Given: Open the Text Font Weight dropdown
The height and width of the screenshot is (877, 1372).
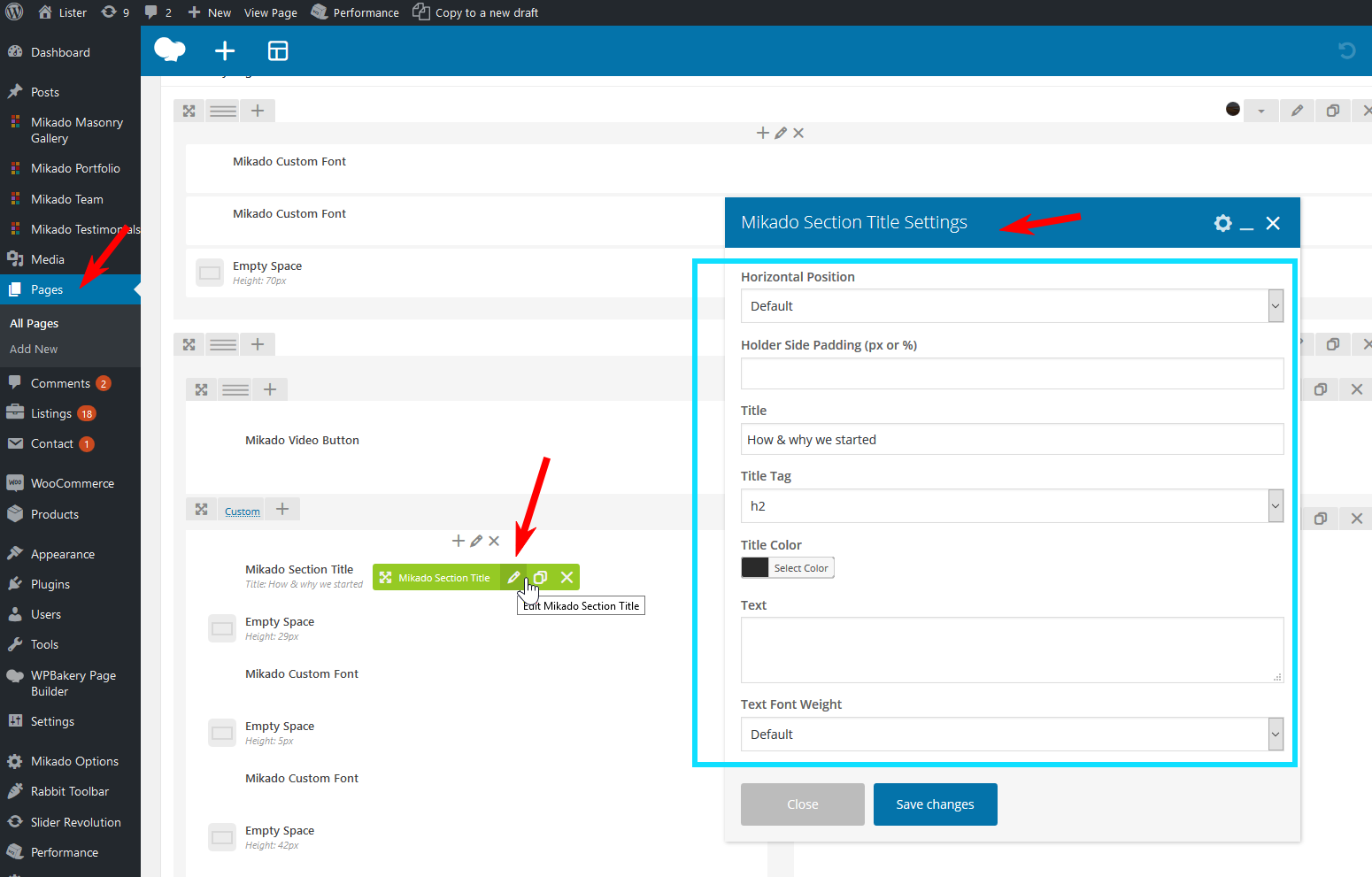Looking at the screenshot, I should 1012,735.
